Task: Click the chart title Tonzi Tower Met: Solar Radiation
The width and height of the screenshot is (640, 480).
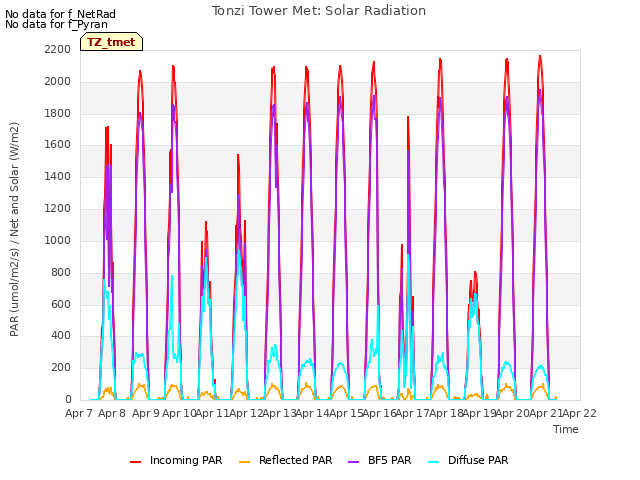Action: pyautogui.click(x=319, y=11)
